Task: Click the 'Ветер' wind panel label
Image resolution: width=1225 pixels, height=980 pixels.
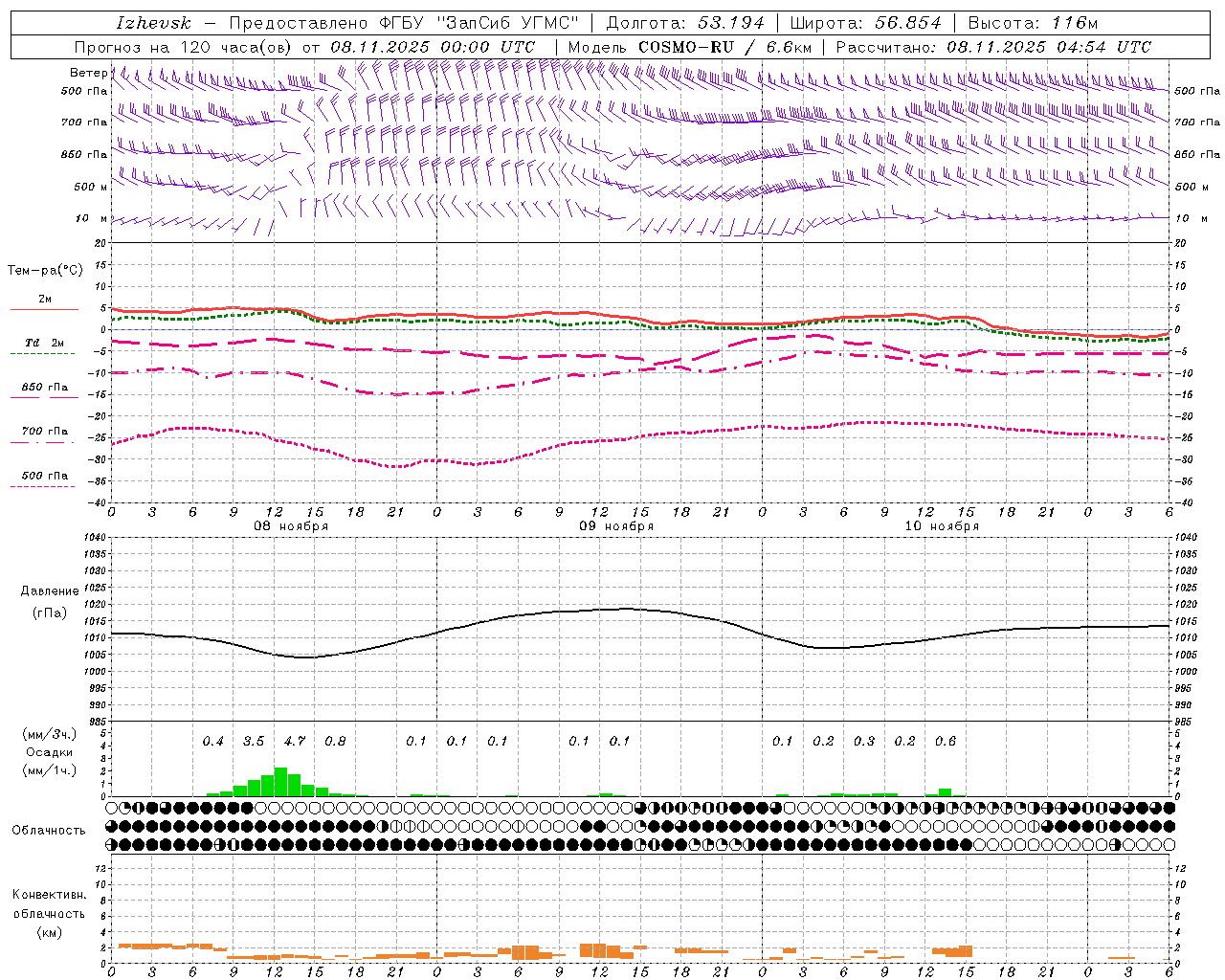Action: click(88, 73)
